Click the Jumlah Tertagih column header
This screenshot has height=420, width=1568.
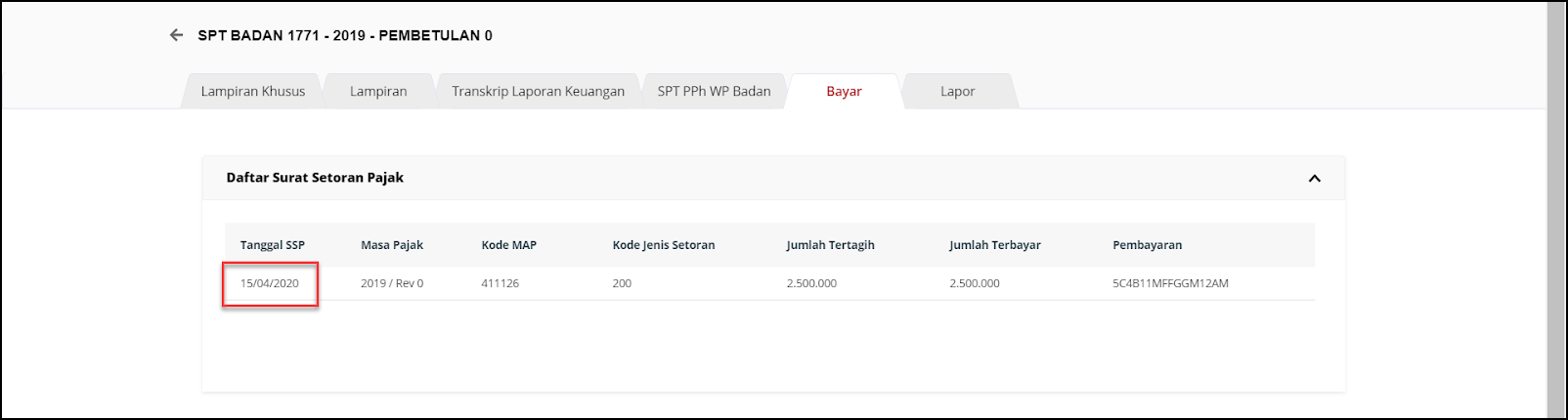830,245
